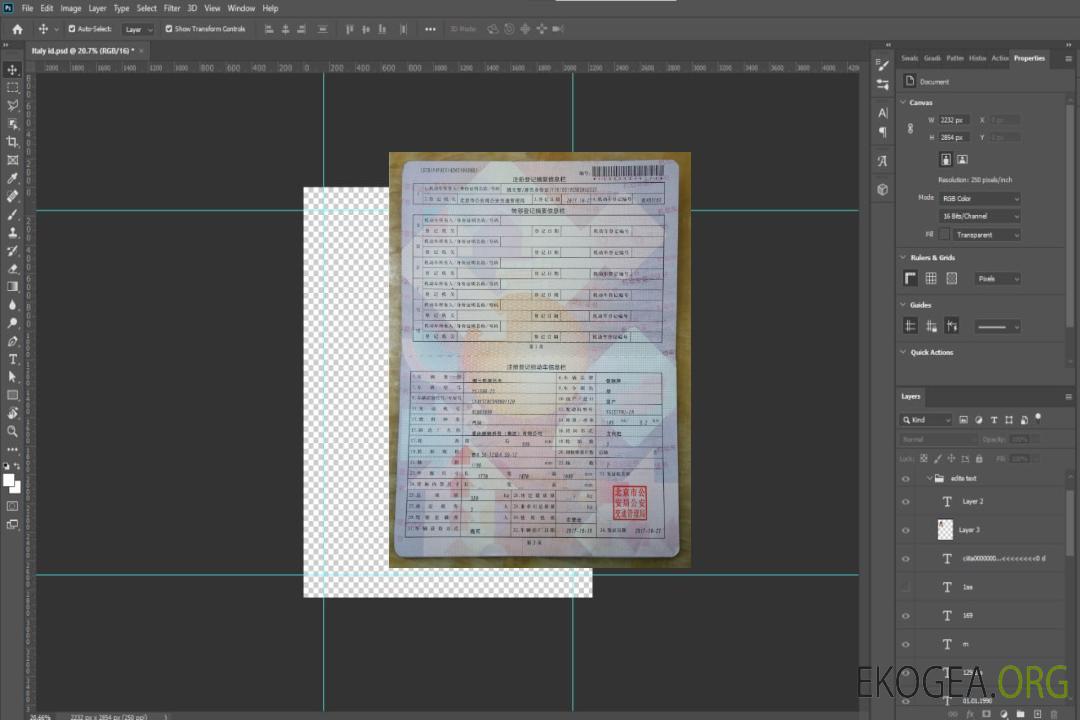Click the canvas Fill color swatch
The width and height of the screenshot is (1080, 720).
pos(944,235)
